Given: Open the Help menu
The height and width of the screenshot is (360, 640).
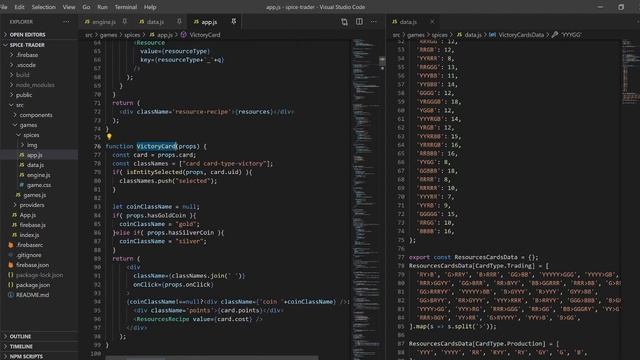Looking at the screenshot, I should 150,7.
